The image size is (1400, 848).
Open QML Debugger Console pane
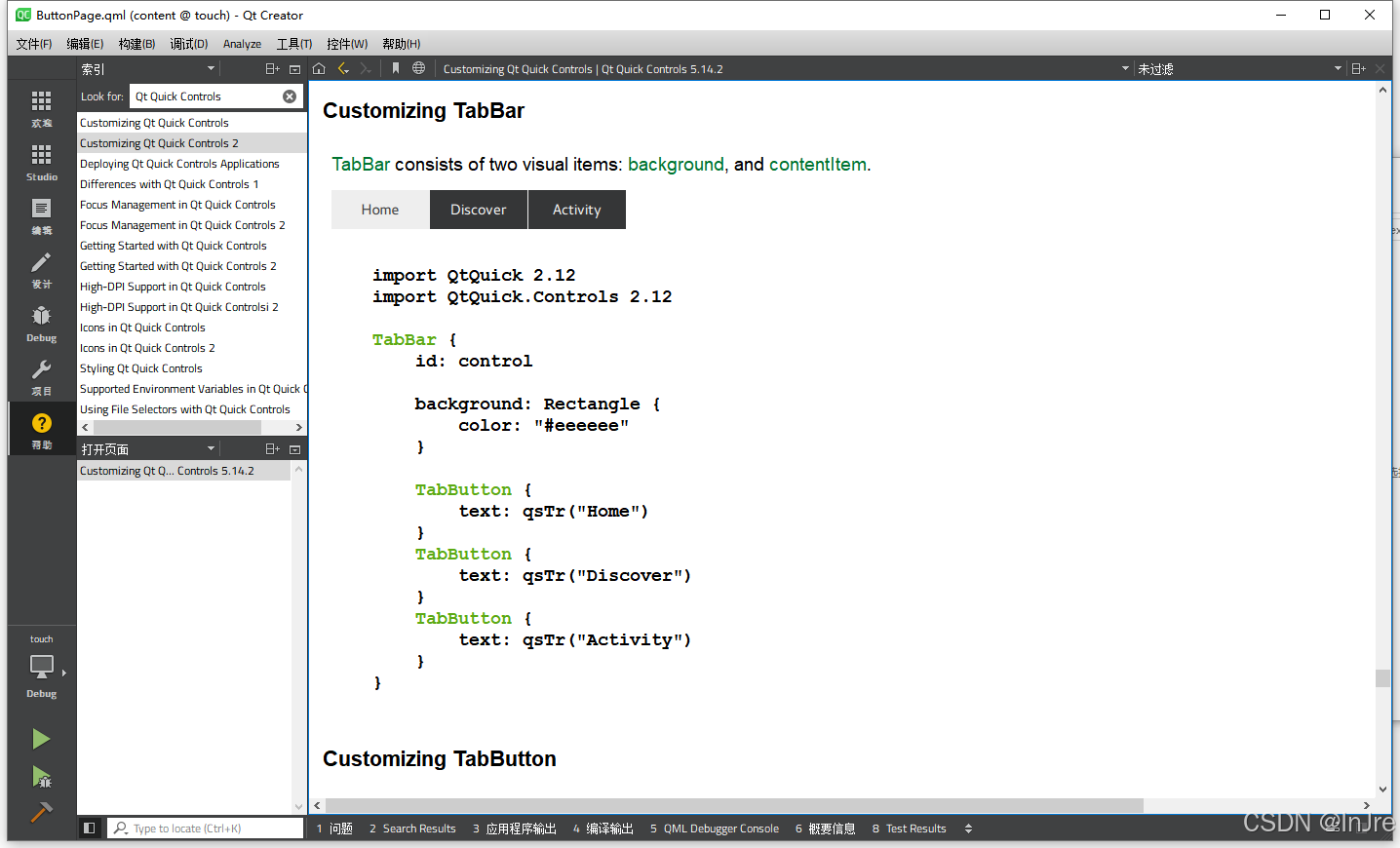click(715, 829)
